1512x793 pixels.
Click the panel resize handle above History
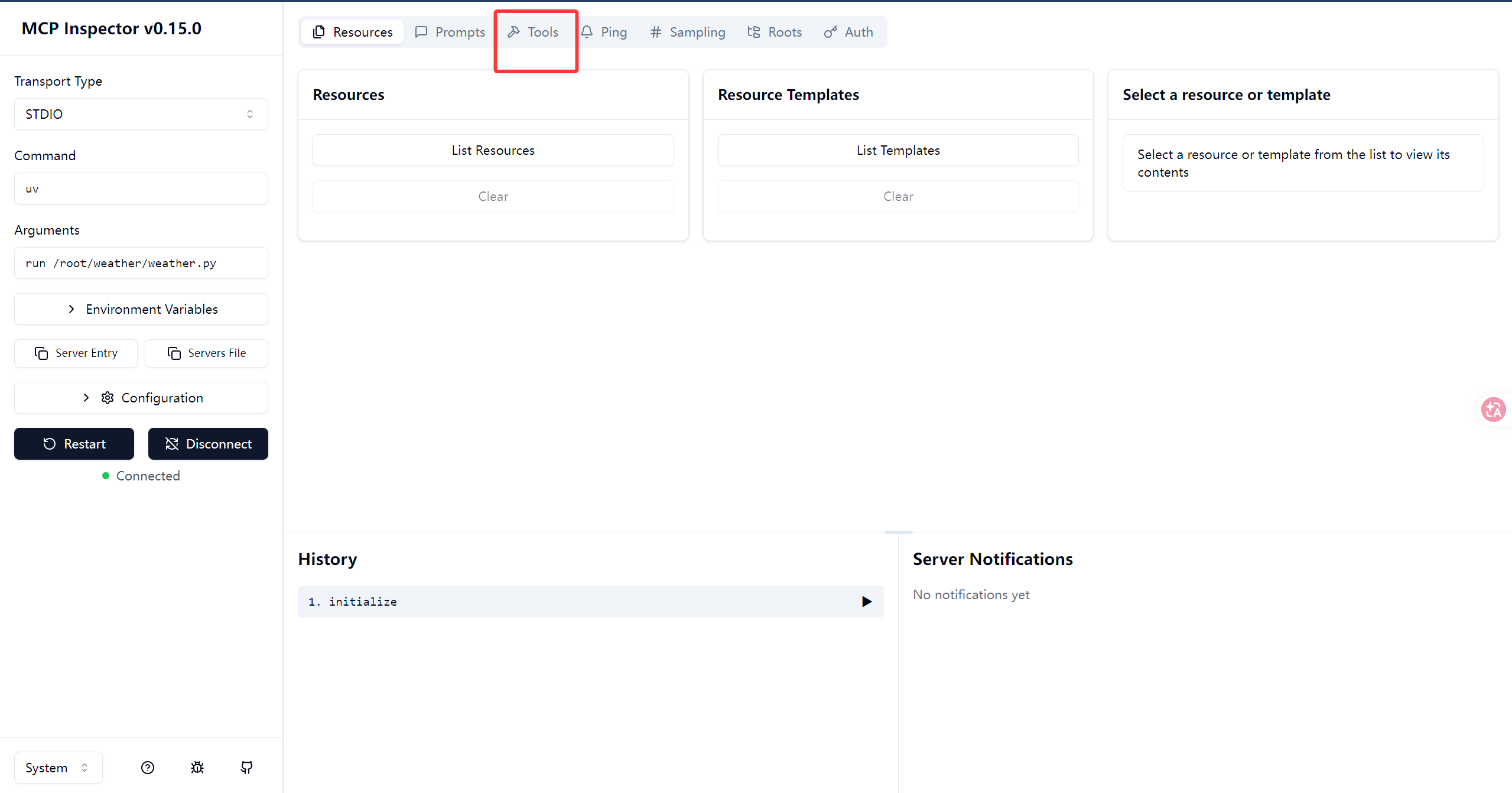coord(898,532)
